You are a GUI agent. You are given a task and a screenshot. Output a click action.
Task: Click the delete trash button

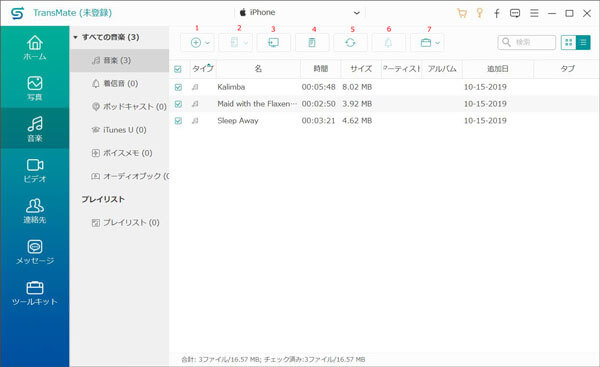tap(312, 42)
